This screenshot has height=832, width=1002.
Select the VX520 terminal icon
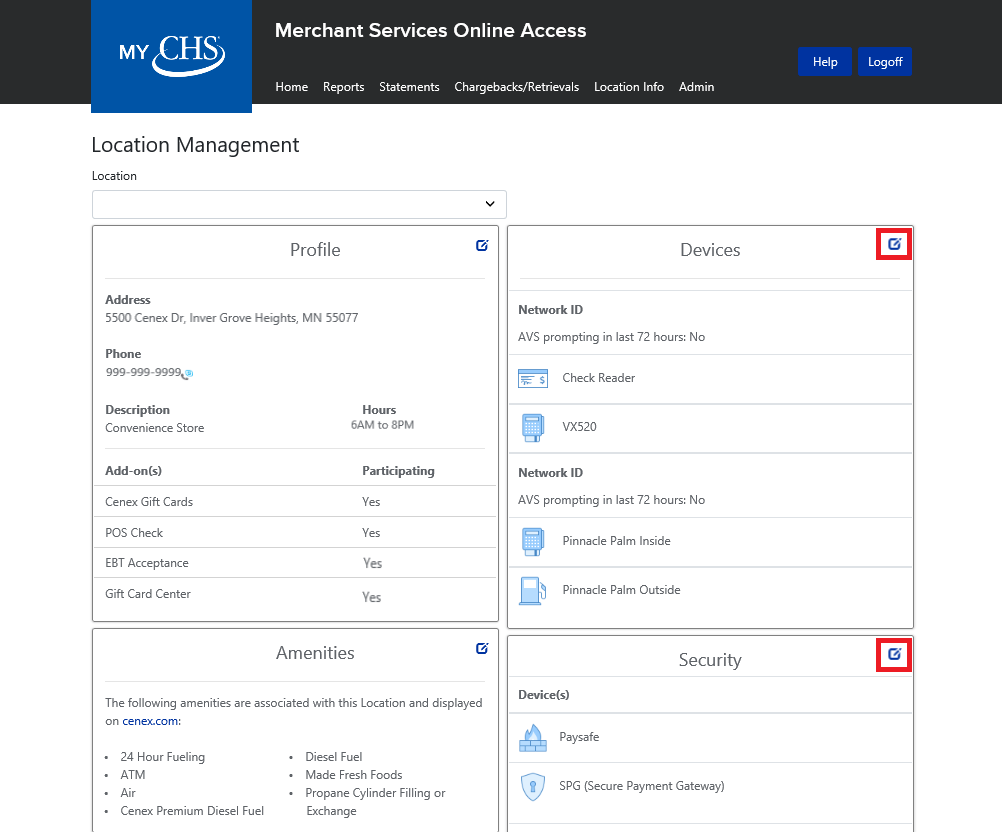532,427
